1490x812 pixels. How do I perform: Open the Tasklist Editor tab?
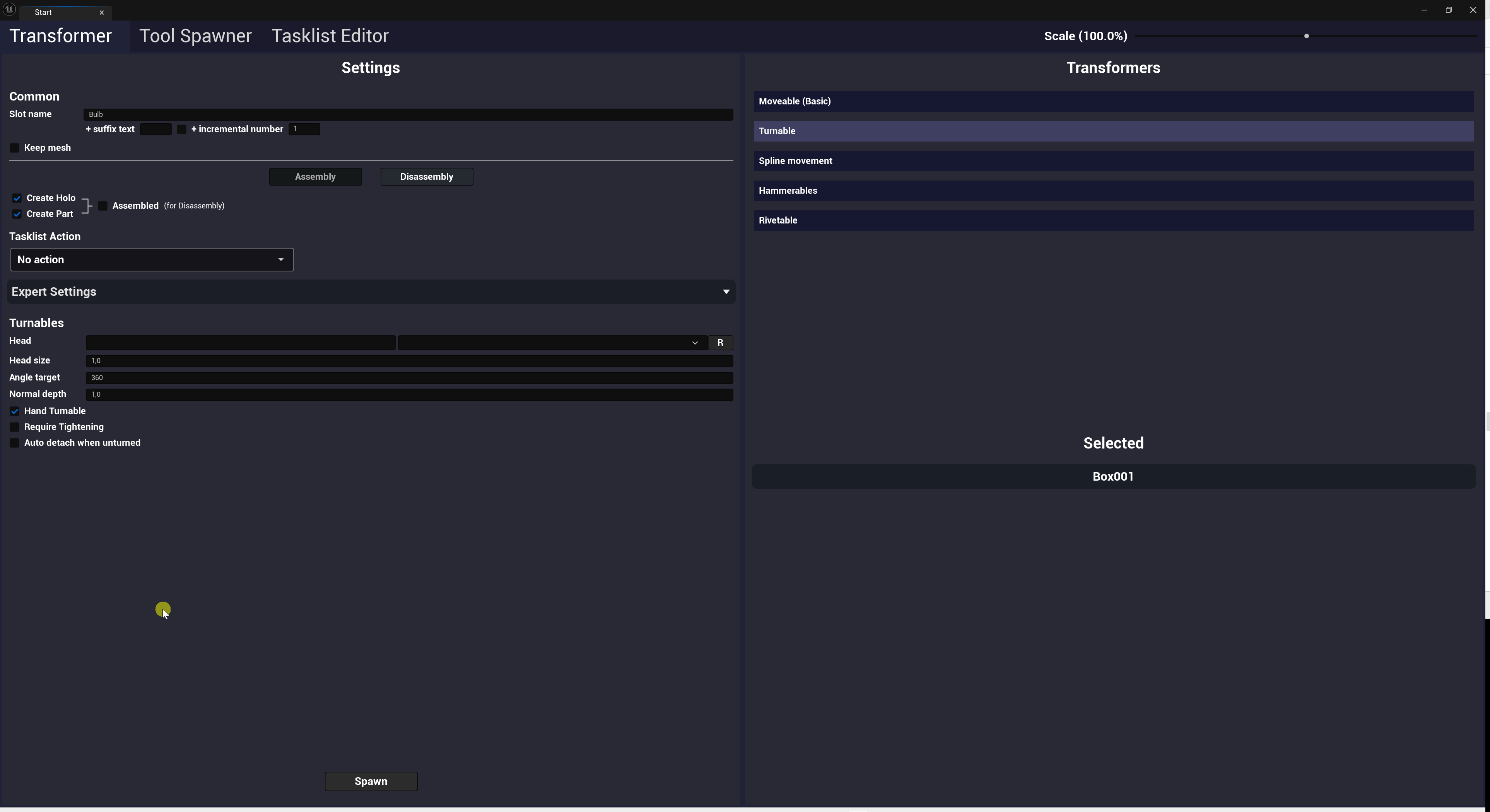tap(330, 36)
